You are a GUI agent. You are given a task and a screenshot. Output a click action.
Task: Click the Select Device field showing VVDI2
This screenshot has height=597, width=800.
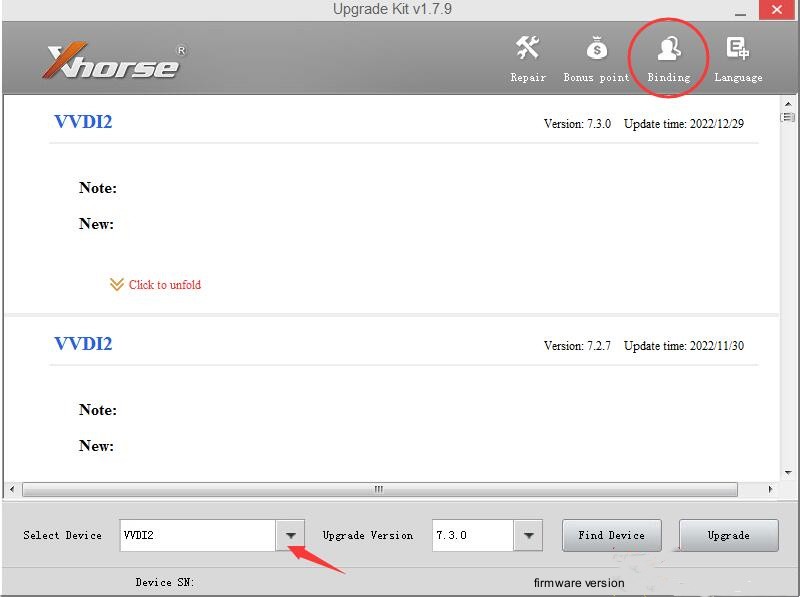[x=197, y=535]
